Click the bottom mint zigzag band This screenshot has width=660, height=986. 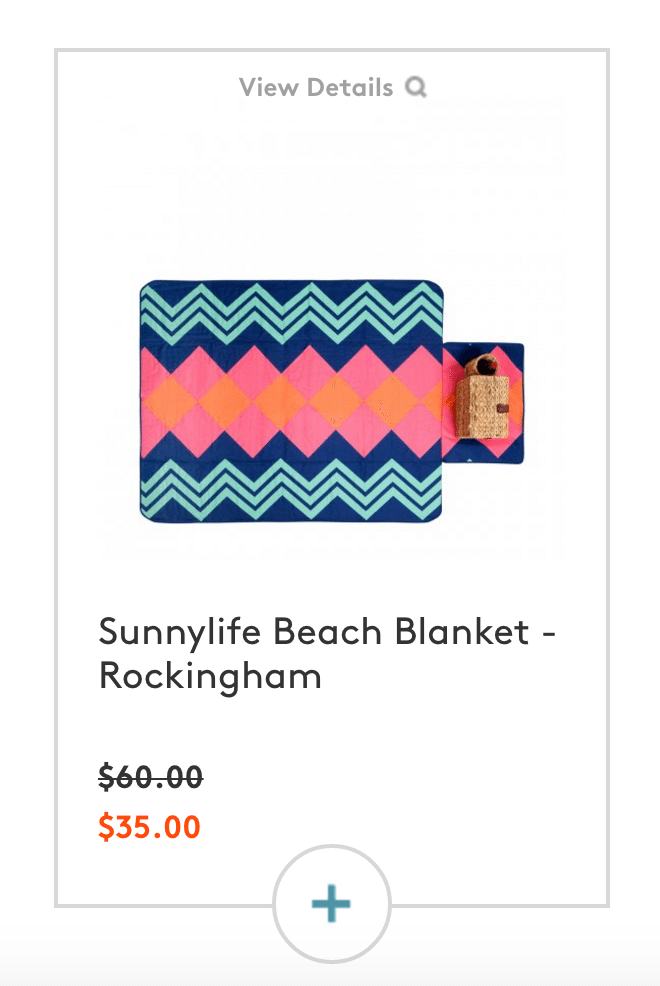[x=291, y=489]
